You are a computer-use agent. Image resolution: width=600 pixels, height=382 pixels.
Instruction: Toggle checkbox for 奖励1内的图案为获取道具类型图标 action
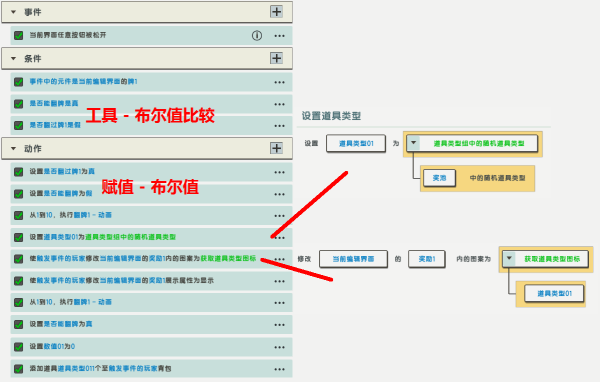18,259
